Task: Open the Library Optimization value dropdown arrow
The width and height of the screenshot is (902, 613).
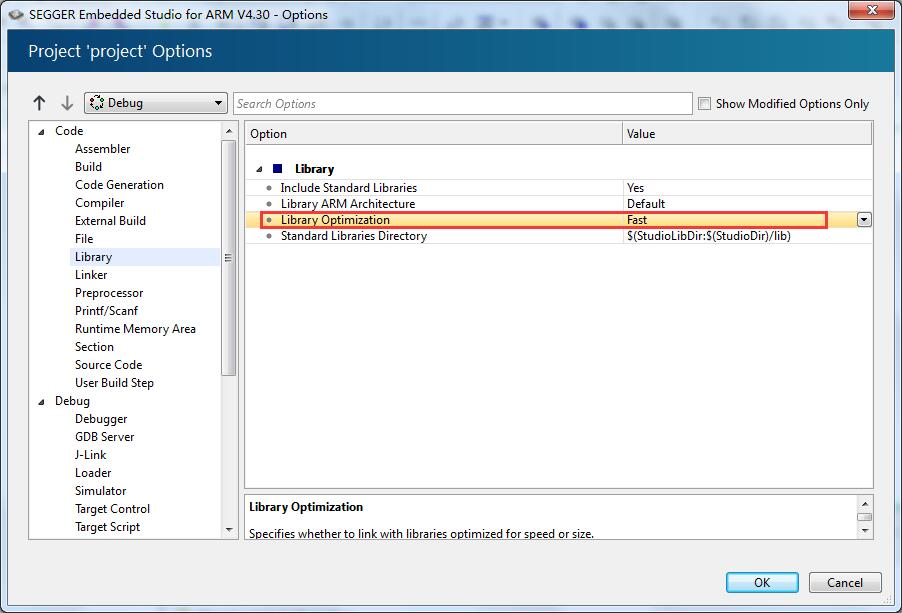Action: pos(863,220)
